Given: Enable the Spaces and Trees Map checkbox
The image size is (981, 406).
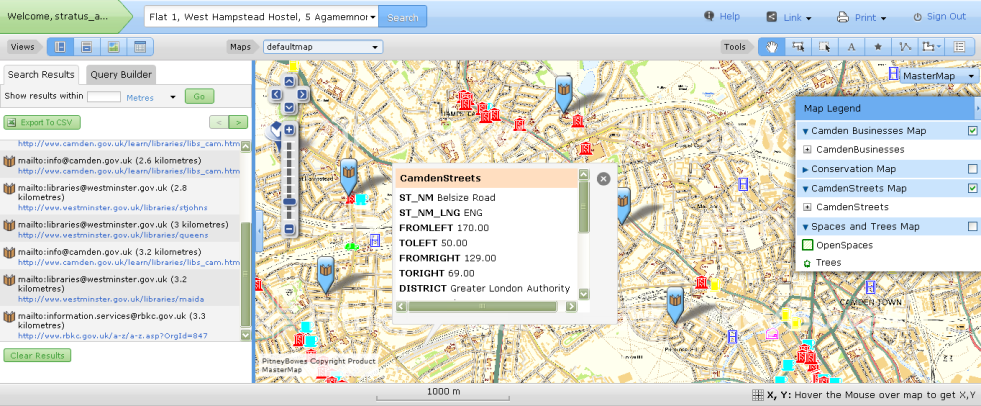Looking at the screenshot, I should click(972, 226).
